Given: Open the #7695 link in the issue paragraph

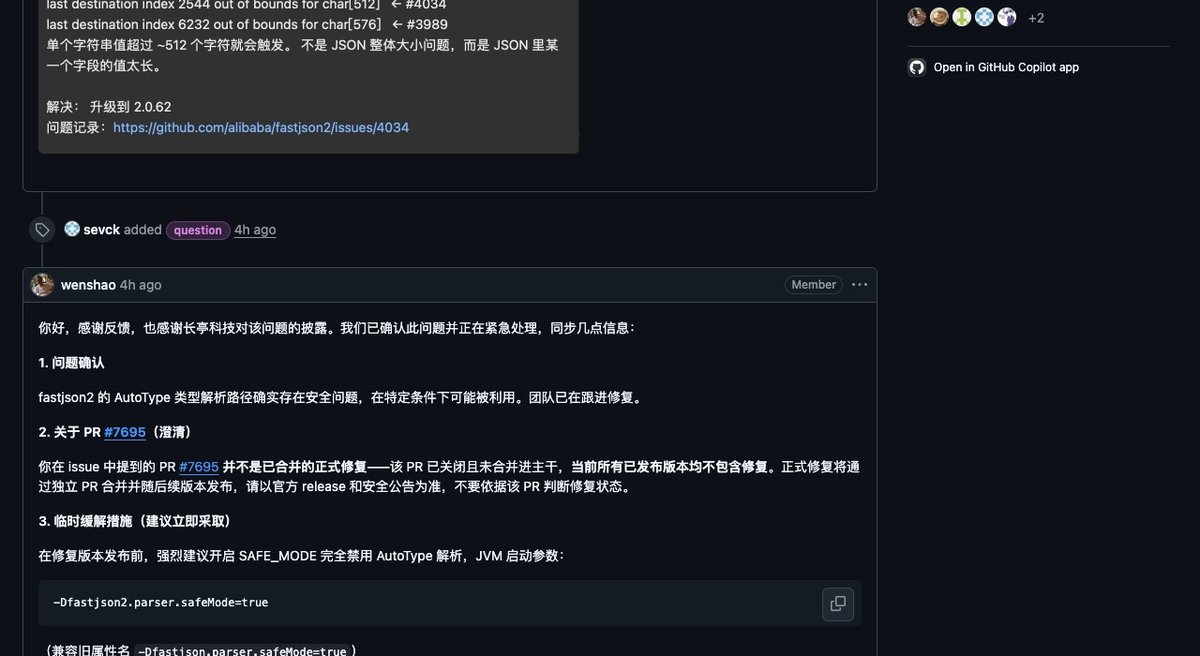Looking at the screenshot, I should tap(199, 466).
